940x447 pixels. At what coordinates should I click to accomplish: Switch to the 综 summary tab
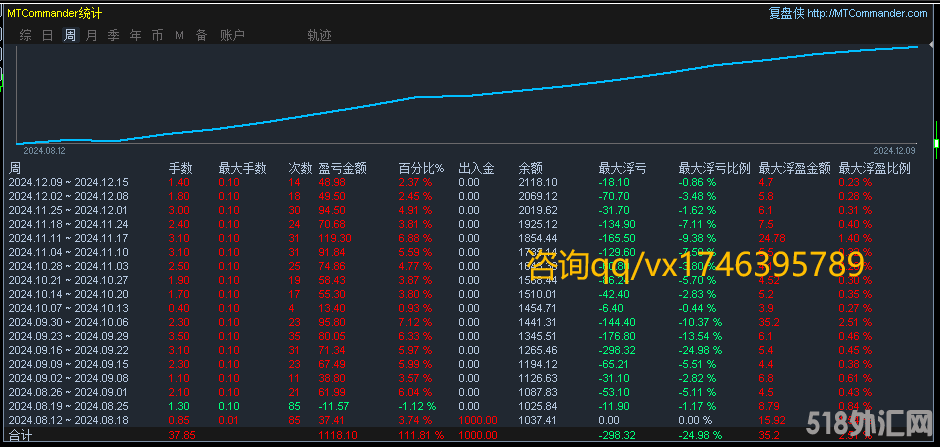tap(25, 35)
